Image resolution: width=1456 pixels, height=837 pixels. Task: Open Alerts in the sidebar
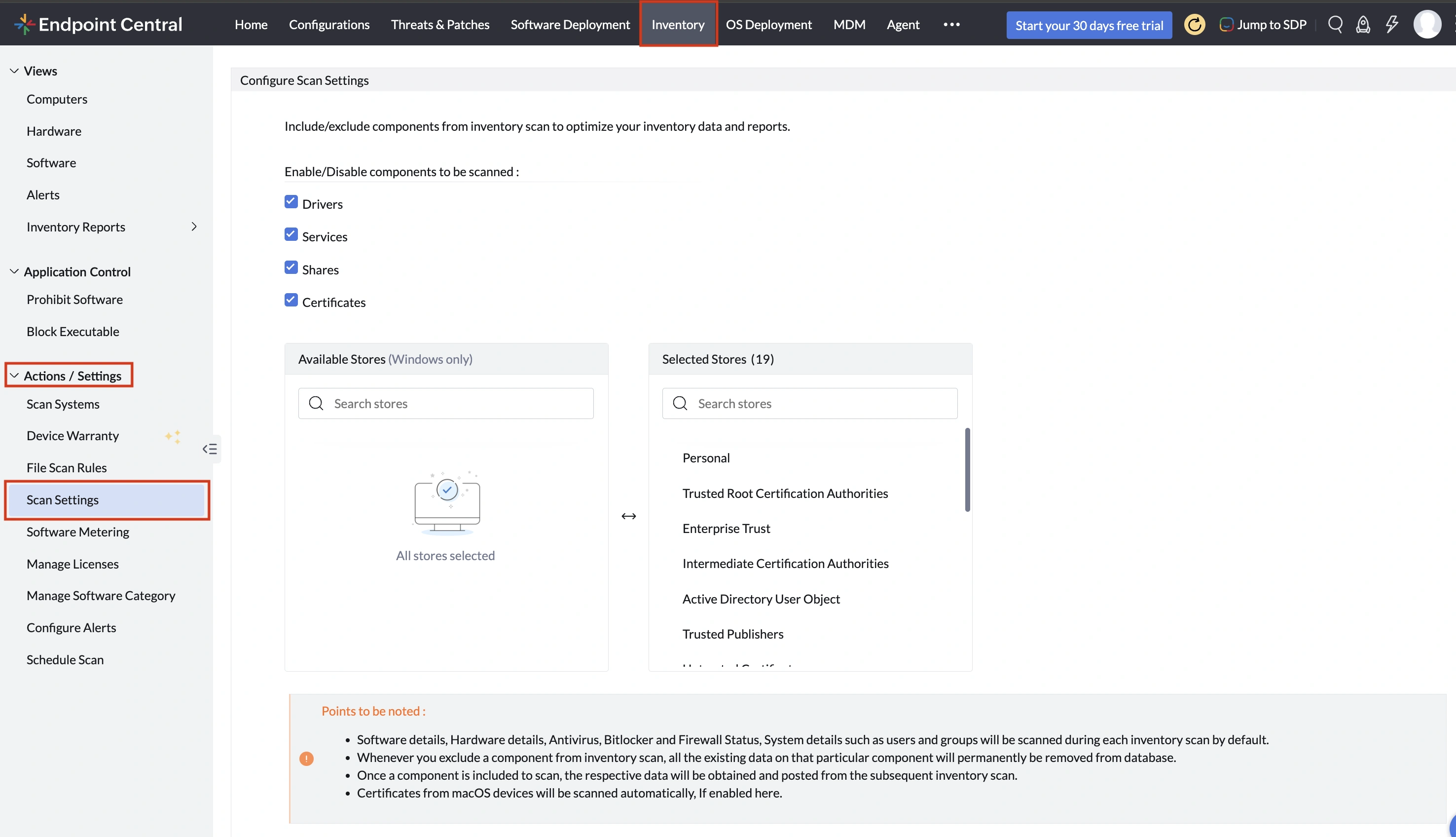coord(43,195)
